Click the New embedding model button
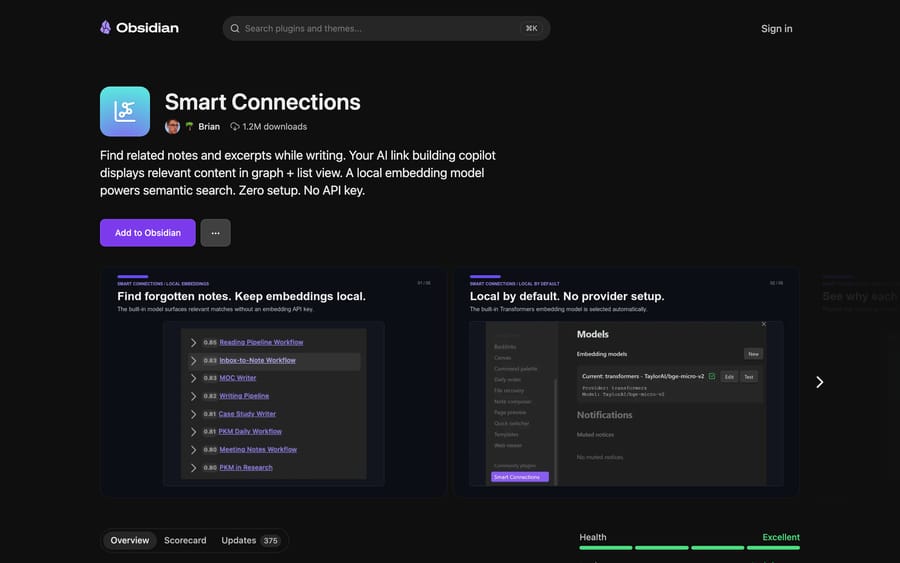The width and height of the screenshot is (900, 563). pos(753,354)
